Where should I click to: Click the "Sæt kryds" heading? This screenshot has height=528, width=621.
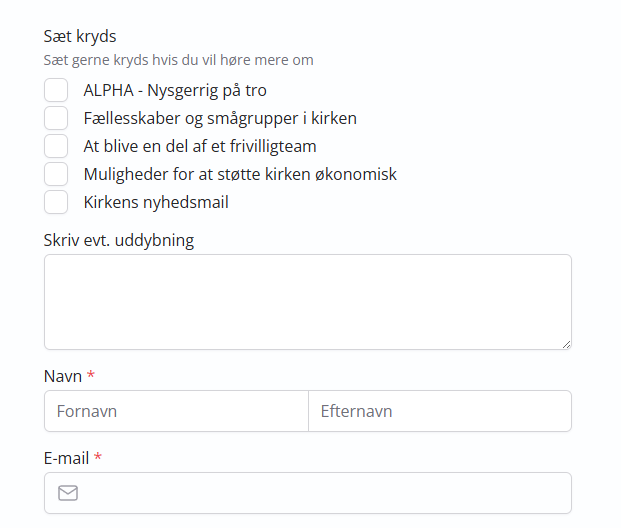80,36
